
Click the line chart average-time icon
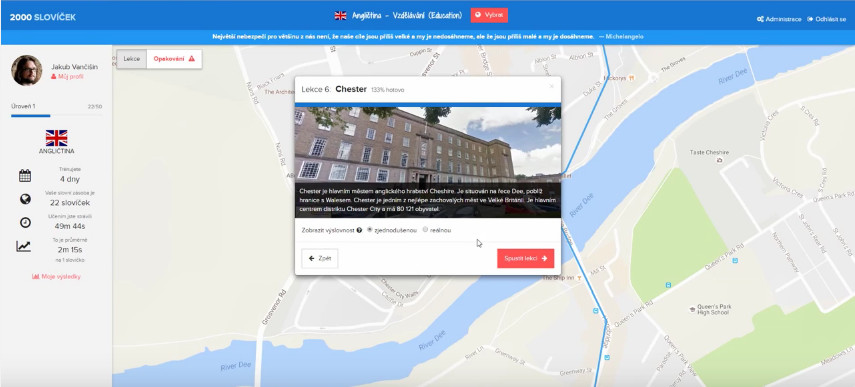click(23, 246)
